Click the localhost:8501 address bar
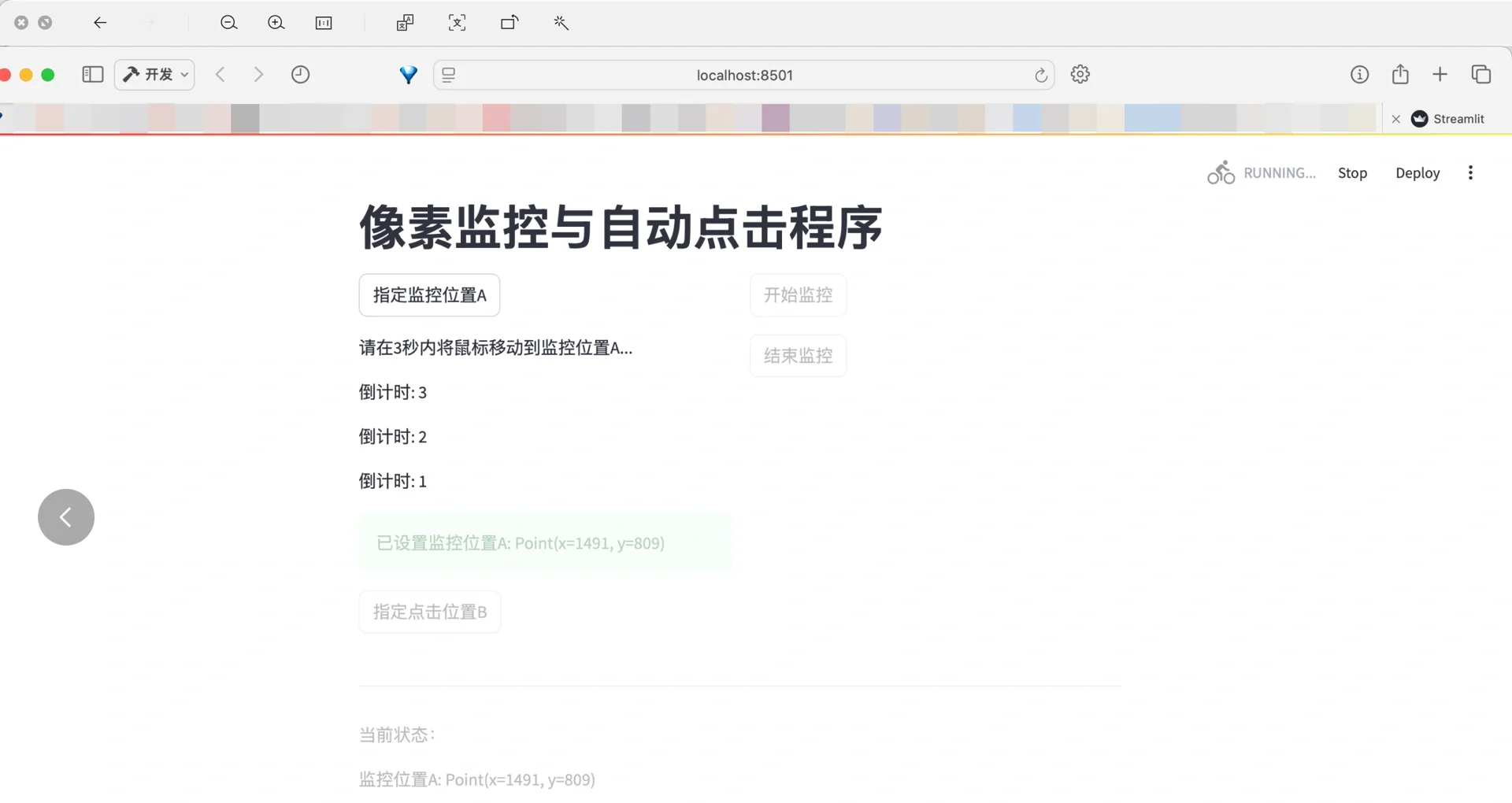This screenshot has width=1512, height=803. pos(743,75)
